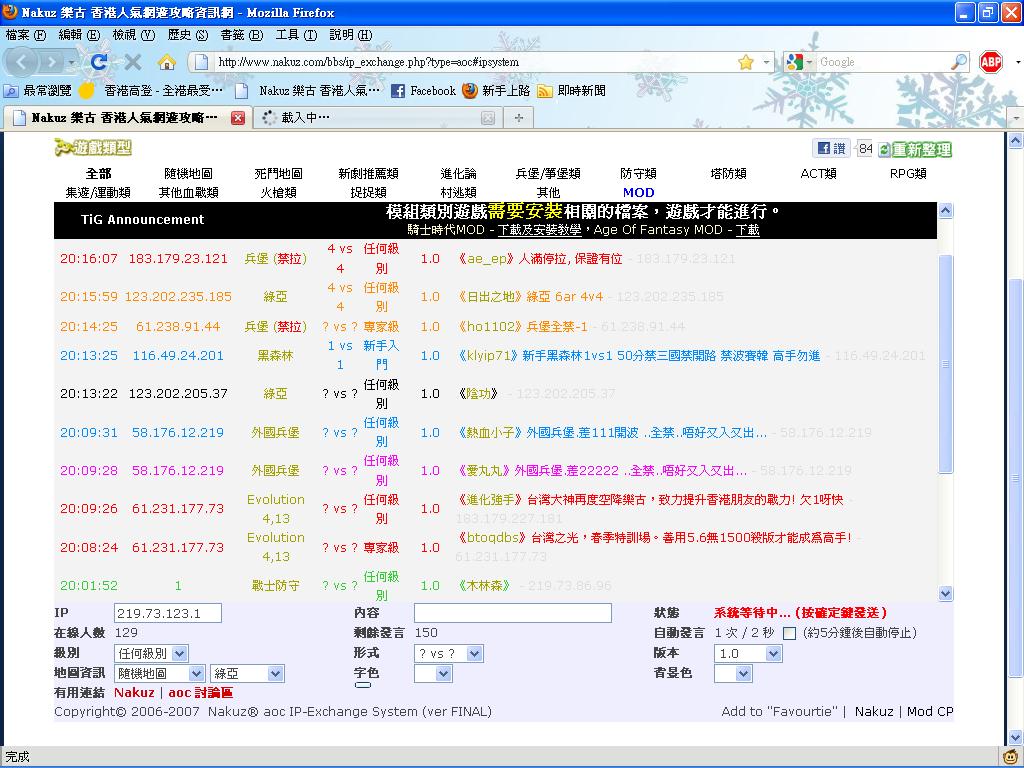Viewport: 1024px width, 768px height.
Task: Open the 版本 version dropdown showing 1.0
Action: (x=747, y=653)
